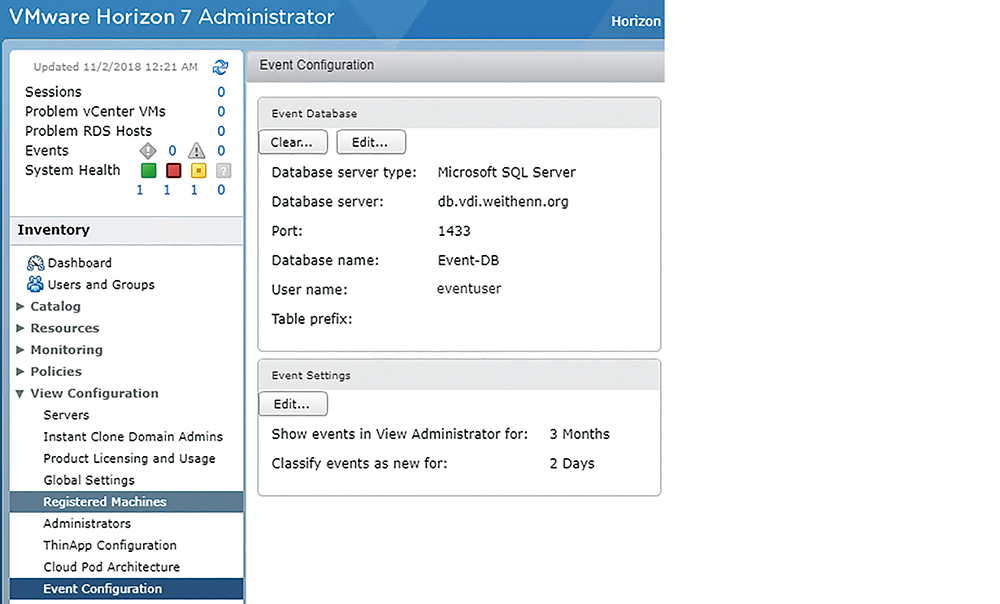Viewport: 1000px width, 604px height.
Task: Click the yellow System Health indicator
Action: (x=199, y=170)
